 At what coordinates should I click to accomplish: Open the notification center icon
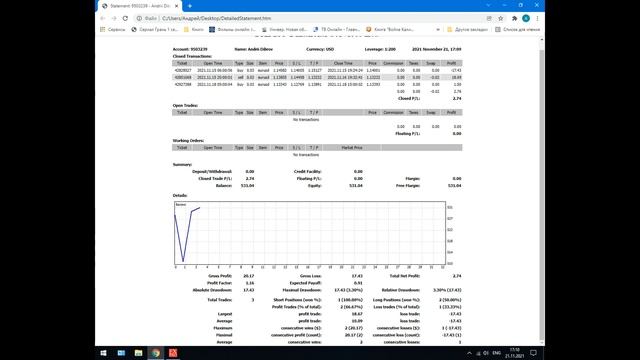coord(533,353)
